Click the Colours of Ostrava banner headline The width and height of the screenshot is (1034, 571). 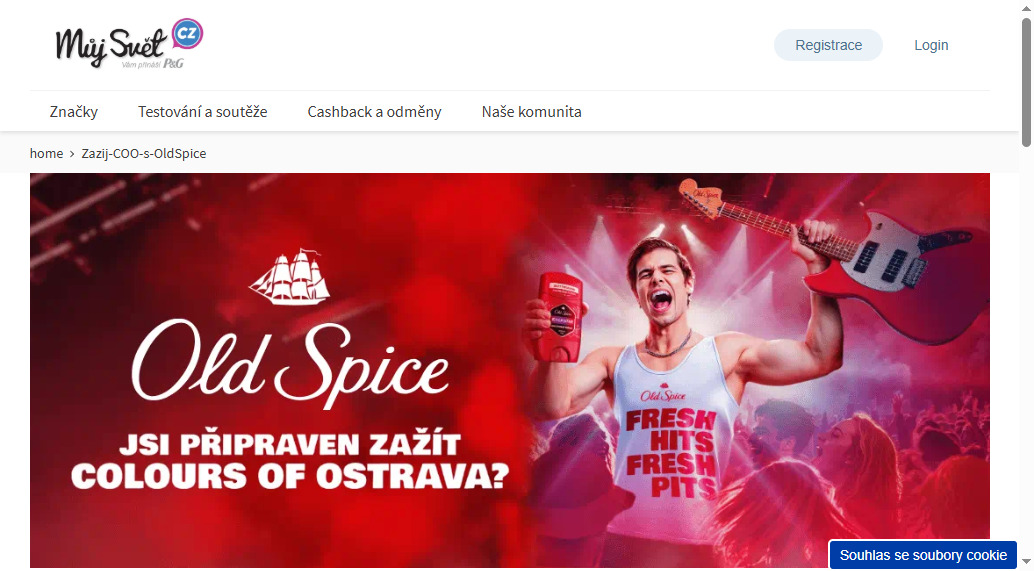click(290, 460)
